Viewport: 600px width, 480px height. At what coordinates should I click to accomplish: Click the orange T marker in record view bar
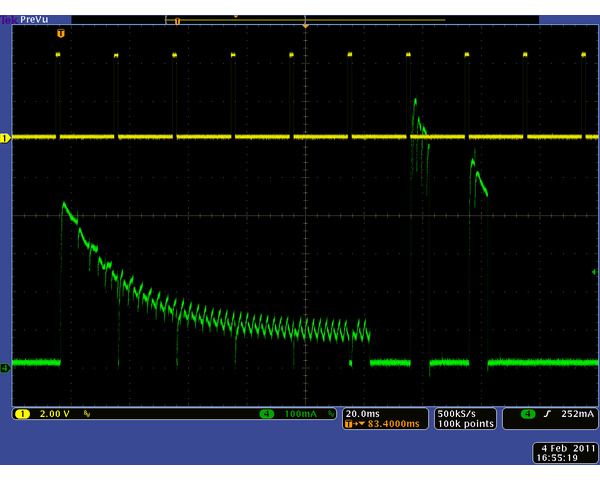click(177, 22)
